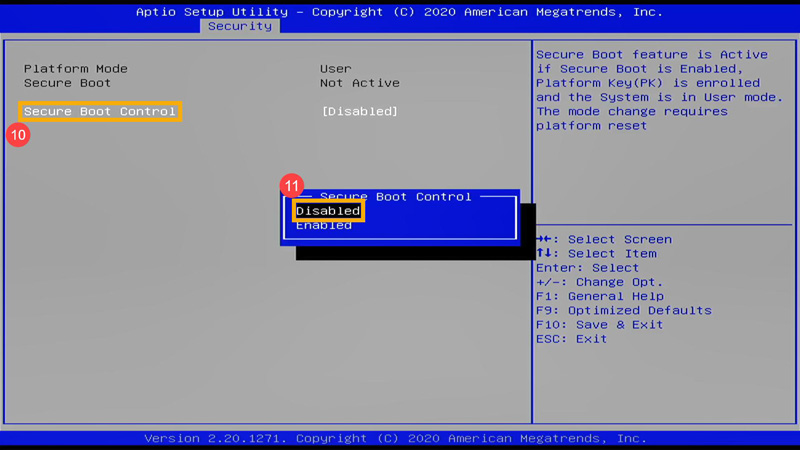Select the Secure Boot Control setting label

pyautogui.click(x=100, y=112)
